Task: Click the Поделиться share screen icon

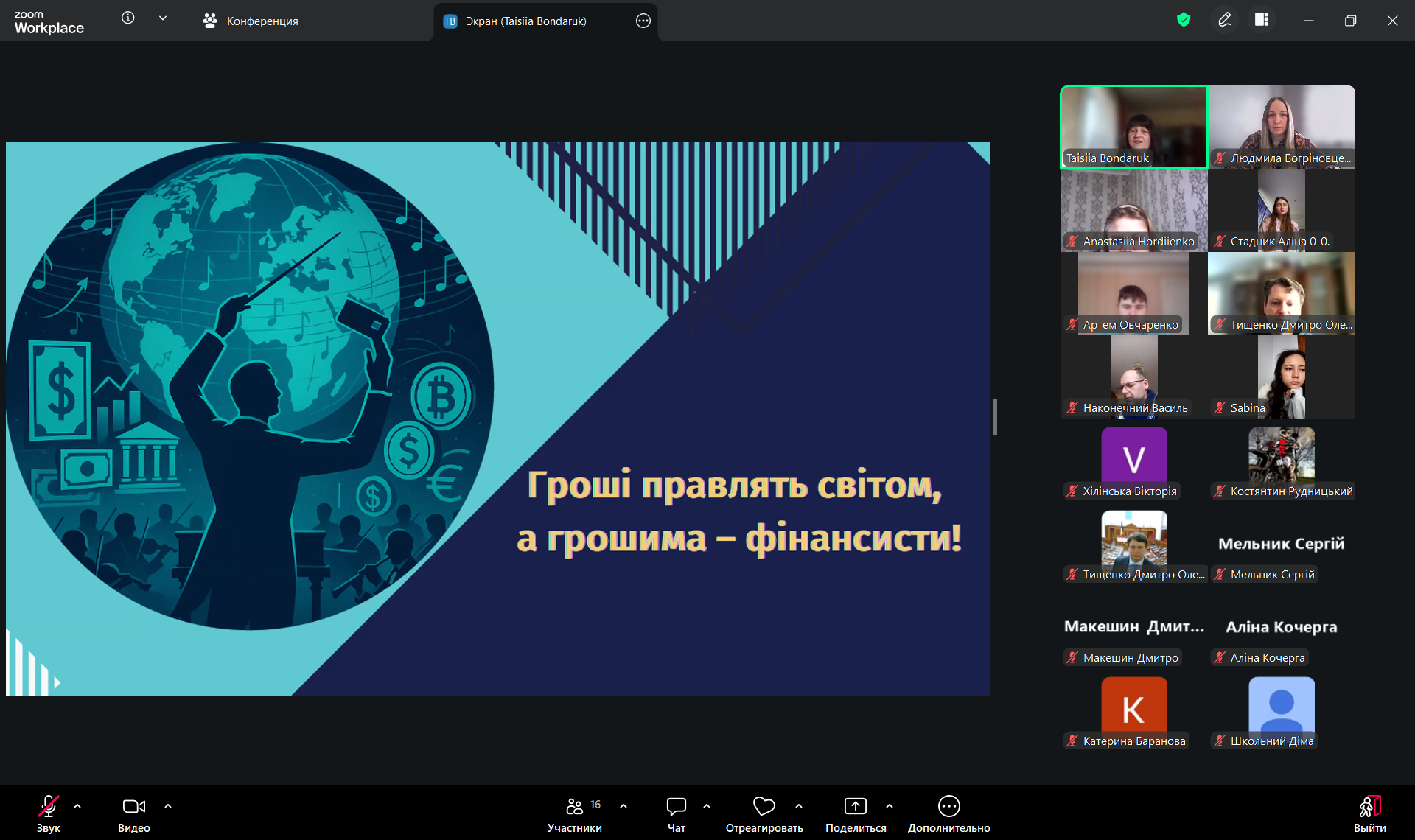Action: [x=855, y=807]
